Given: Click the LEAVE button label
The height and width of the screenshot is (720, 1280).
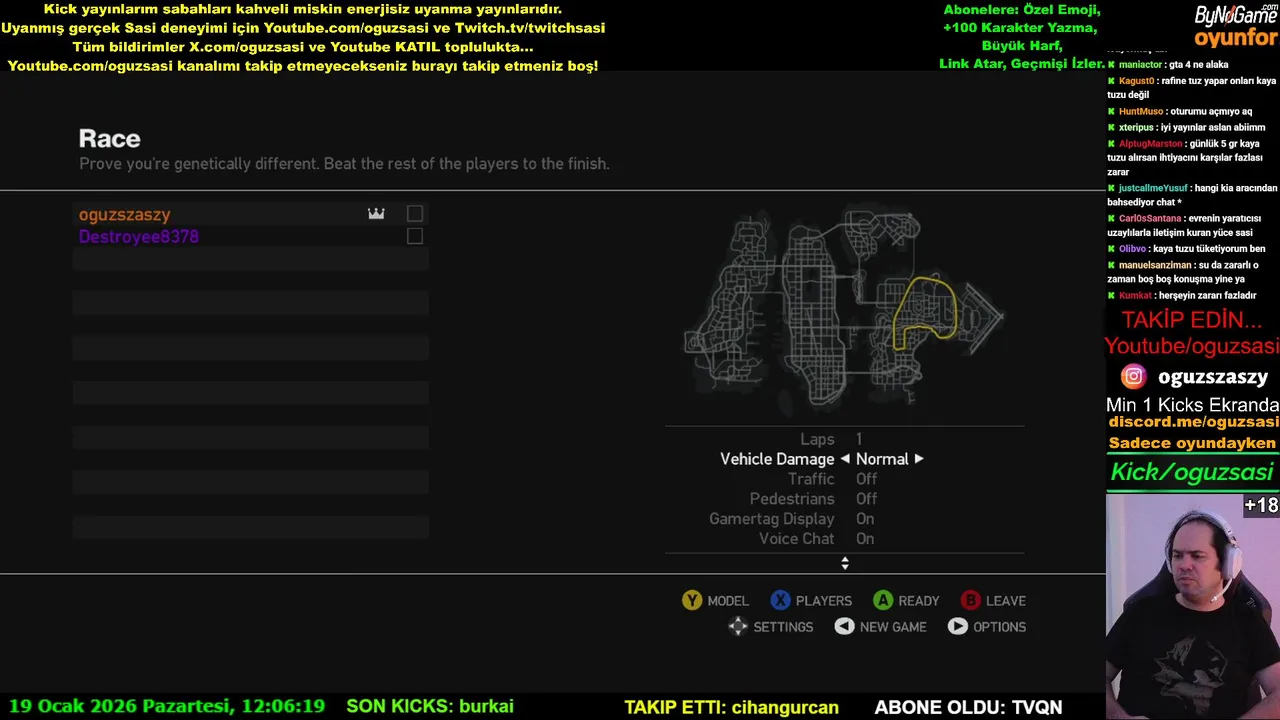Looking at the screenshot, I should (1006, 601).
